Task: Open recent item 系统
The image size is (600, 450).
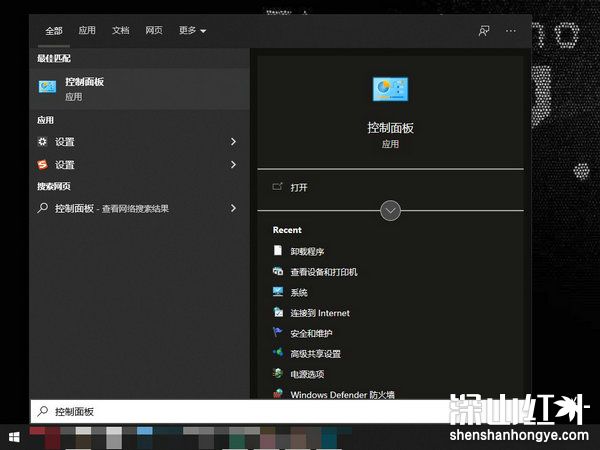Action: [x=299, y=293]
